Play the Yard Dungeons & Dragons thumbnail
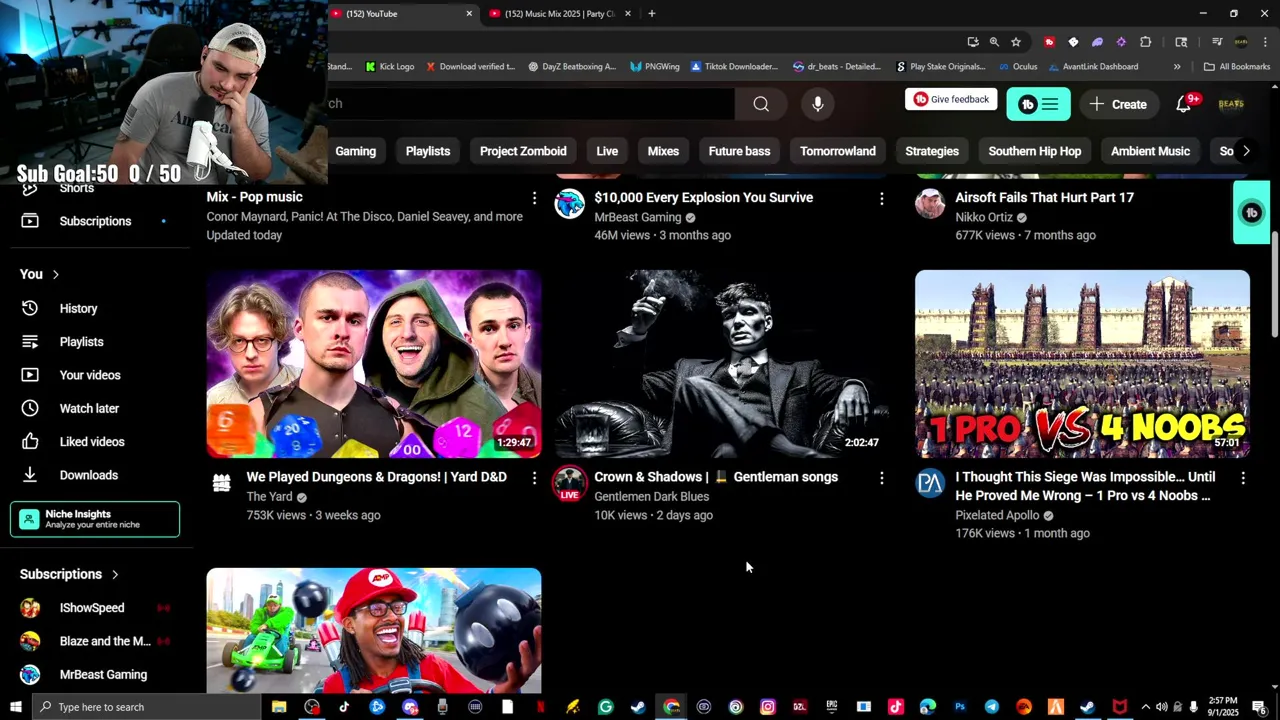The image size is (1280, 720). tap(374, 364)
